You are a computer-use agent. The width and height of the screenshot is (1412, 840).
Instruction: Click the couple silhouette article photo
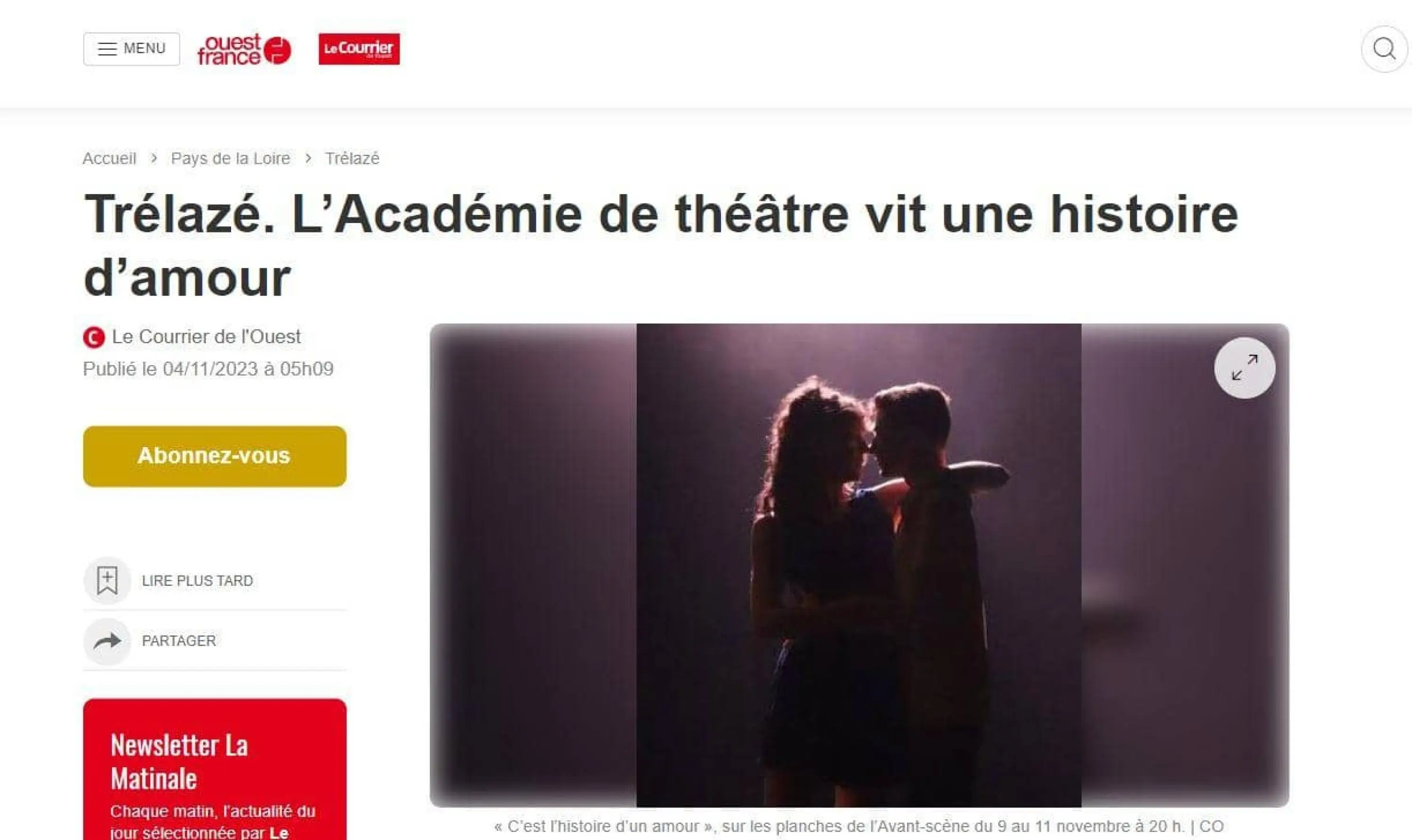(859, 565)
